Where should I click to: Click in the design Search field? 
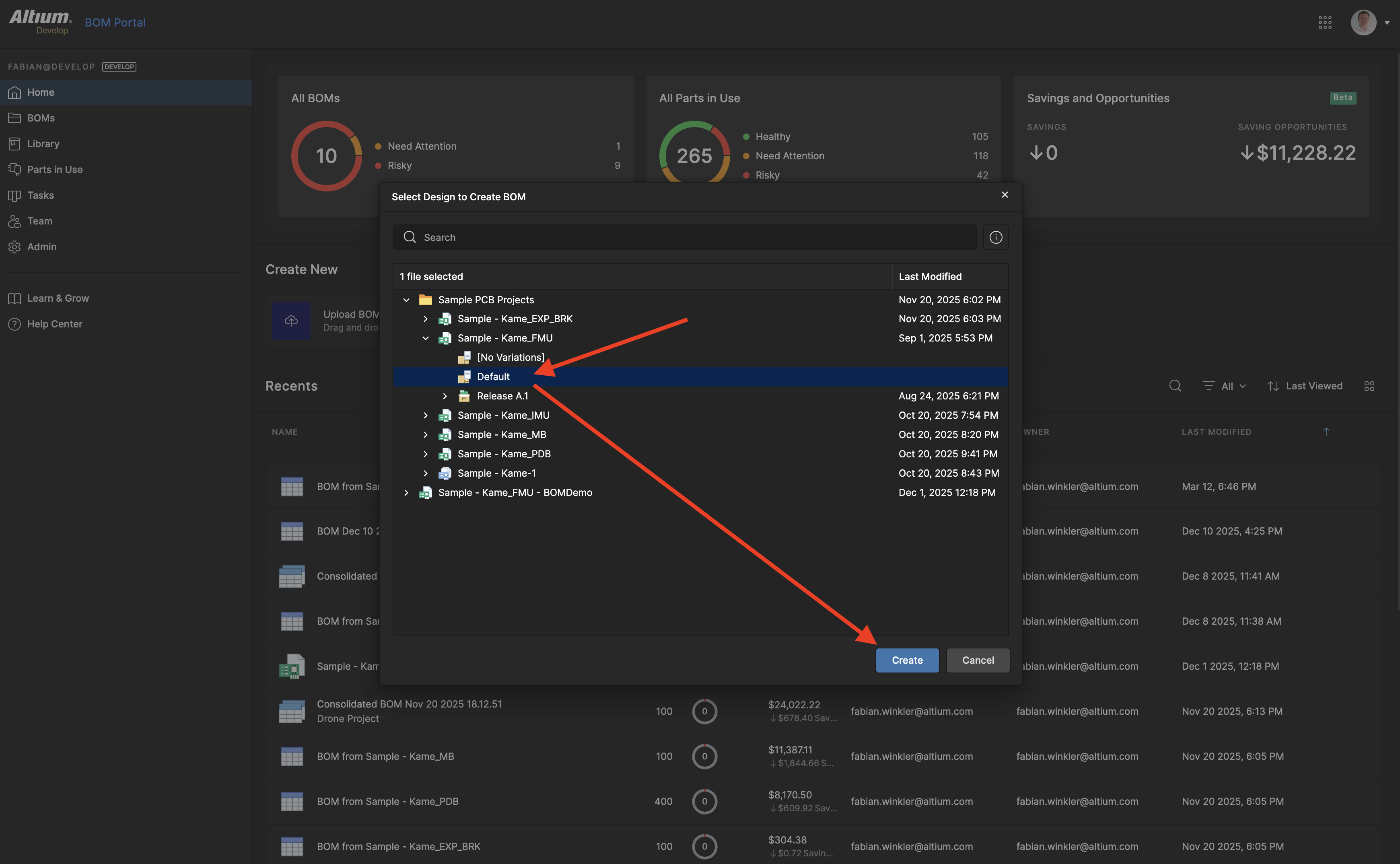coord(684,237)
